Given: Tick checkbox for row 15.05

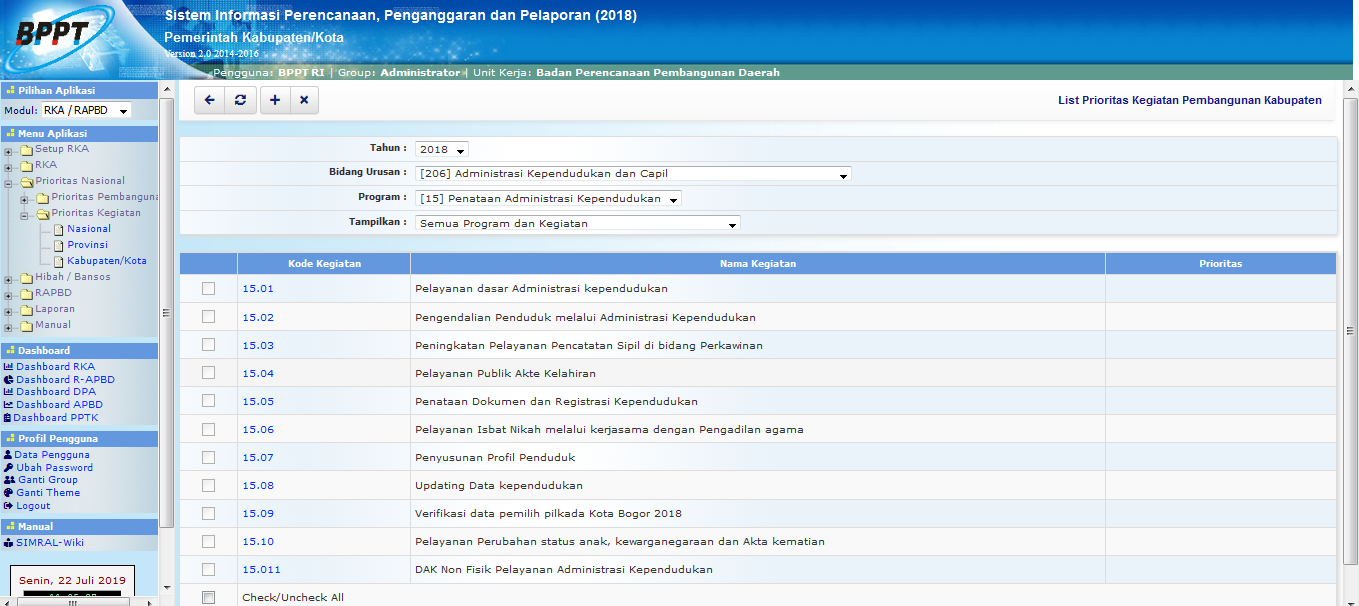Looking at the screenshot, I should pyautogui.click(x=208, y=401).
